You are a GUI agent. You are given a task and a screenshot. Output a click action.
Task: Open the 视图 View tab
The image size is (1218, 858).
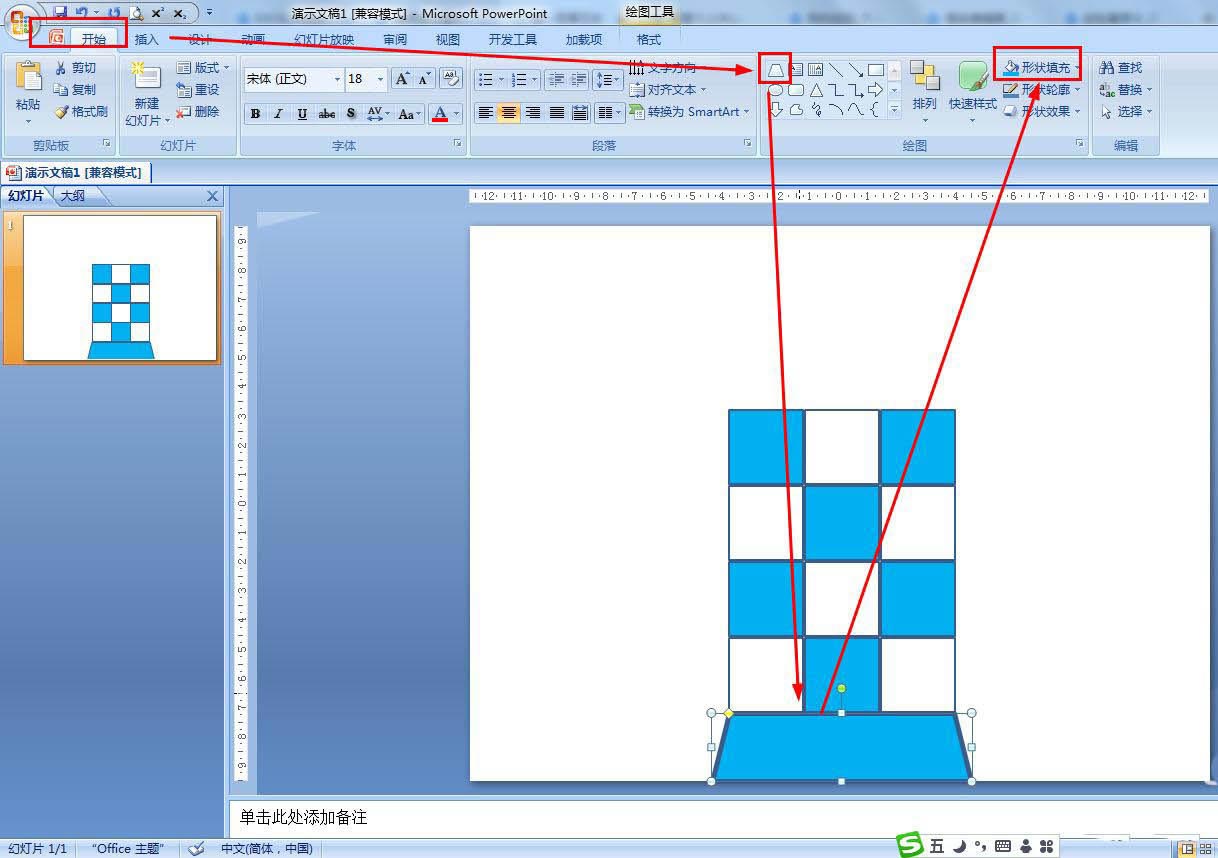pos(448,39)
